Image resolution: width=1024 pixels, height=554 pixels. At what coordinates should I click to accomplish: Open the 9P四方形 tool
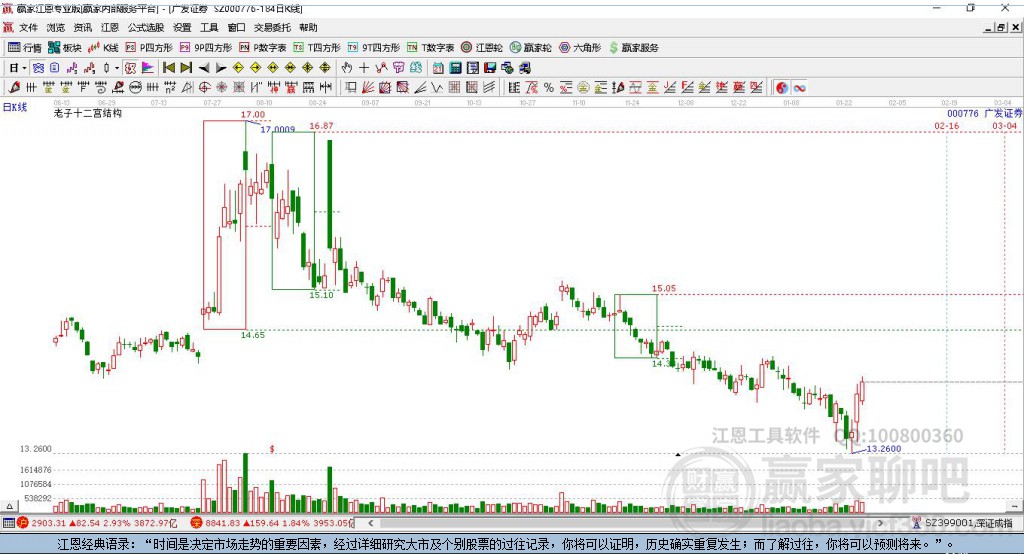[x=206, y=48]
